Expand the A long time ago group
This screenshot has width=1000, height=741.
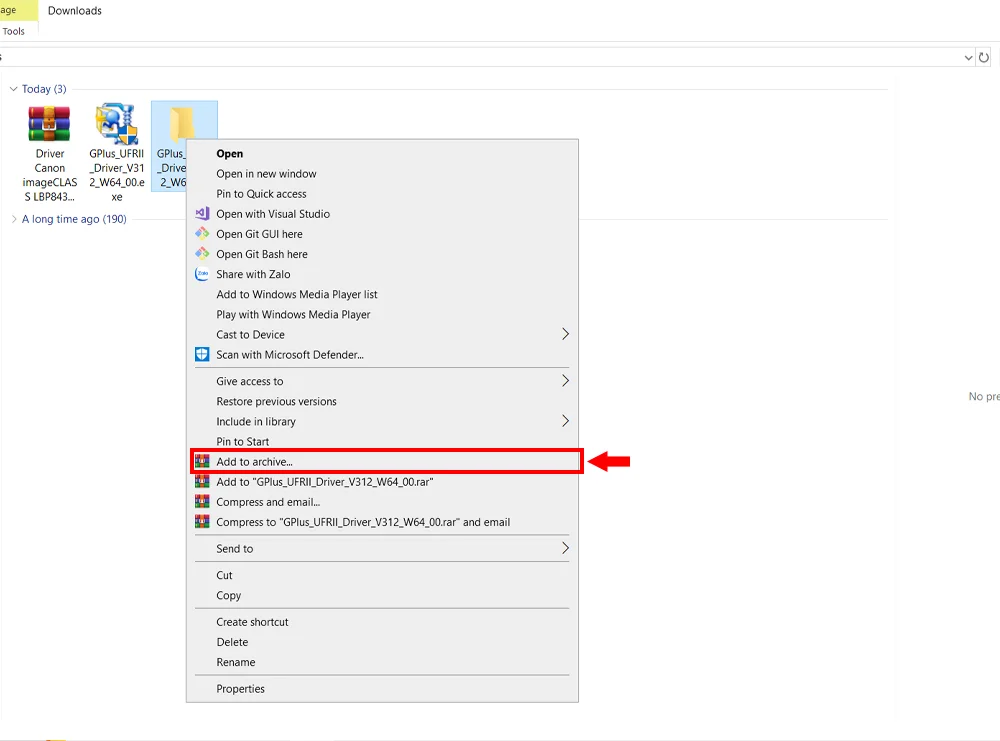pos(14,219)
